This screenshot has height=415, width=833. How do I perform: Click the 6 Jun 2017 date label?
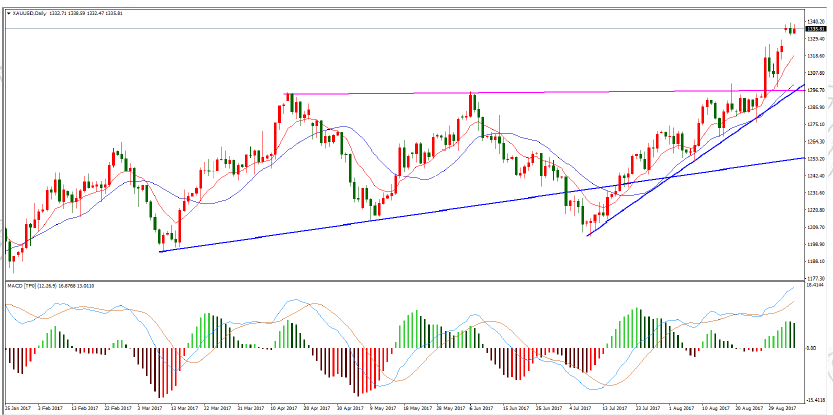(480, 409)
